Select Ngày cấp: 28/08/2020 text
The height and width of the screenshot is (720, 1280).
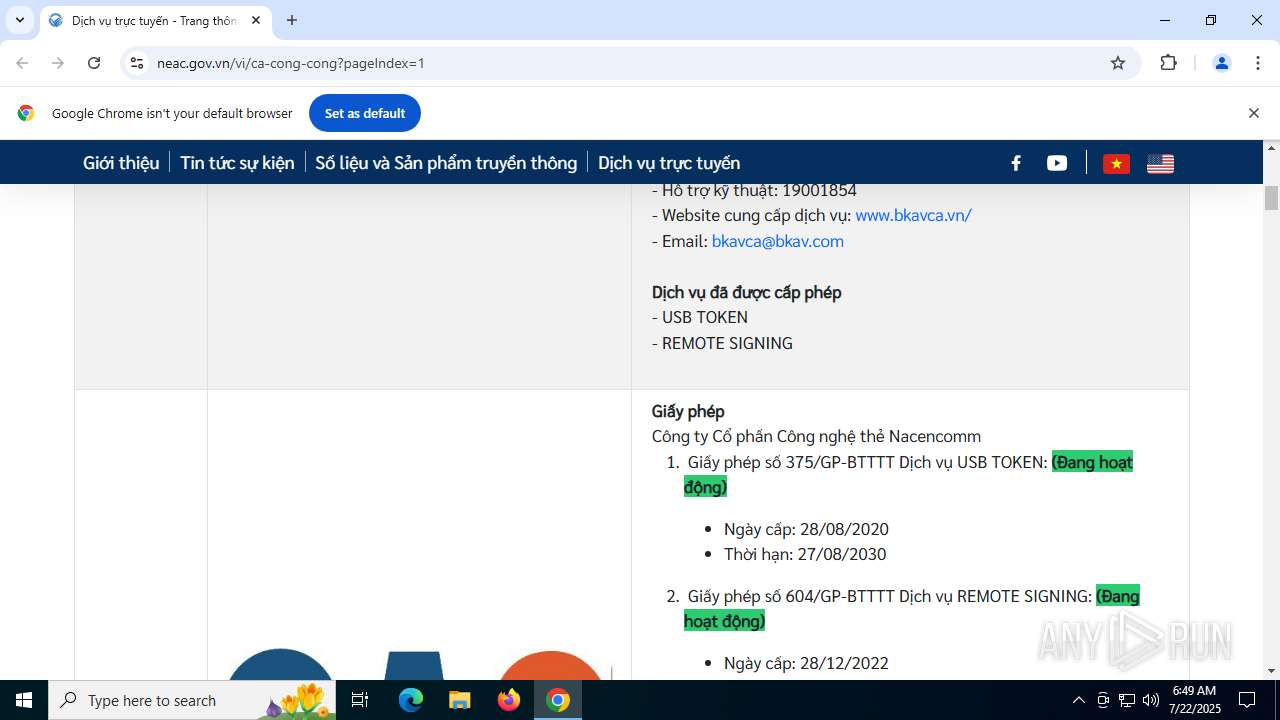click(806, 529)
